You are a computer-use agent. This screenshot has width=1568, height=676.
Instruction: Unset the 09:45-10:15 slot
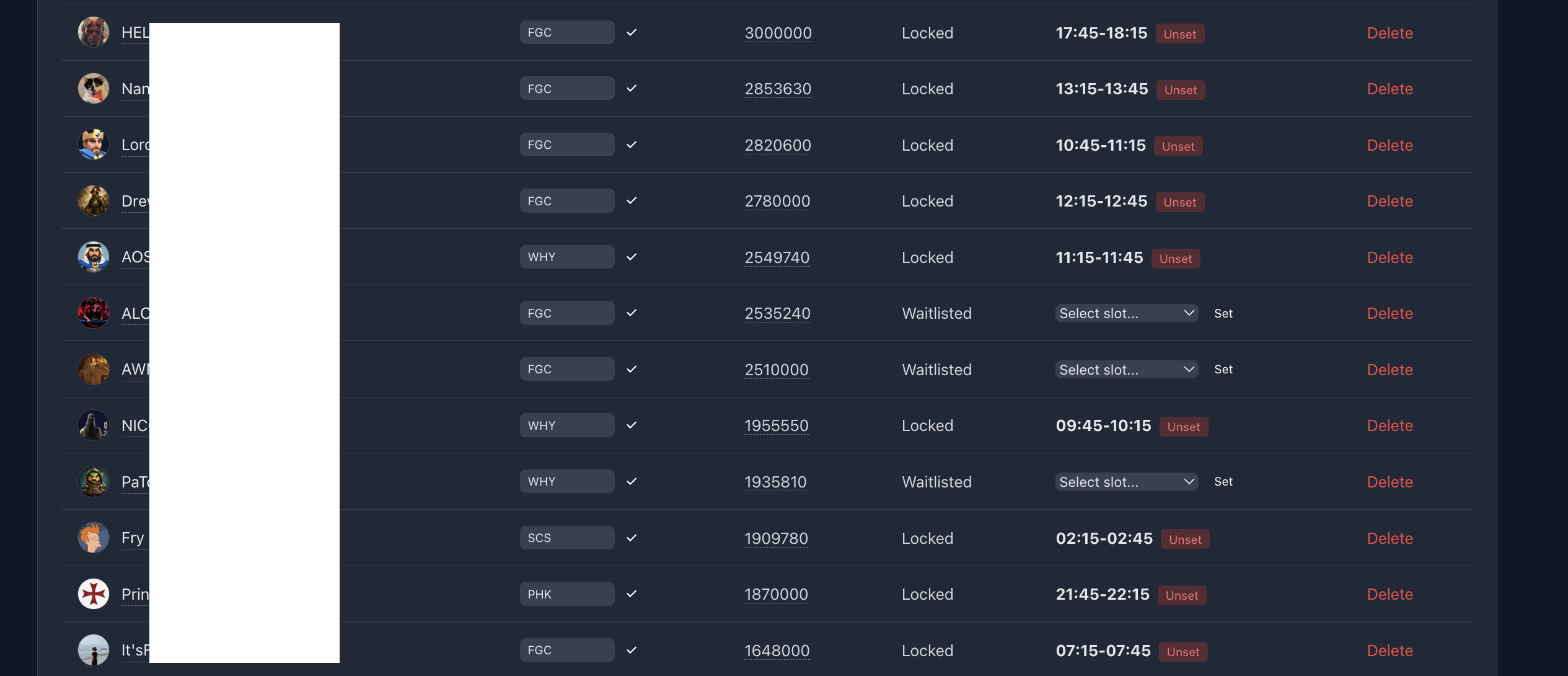(x=1184, y=427)
